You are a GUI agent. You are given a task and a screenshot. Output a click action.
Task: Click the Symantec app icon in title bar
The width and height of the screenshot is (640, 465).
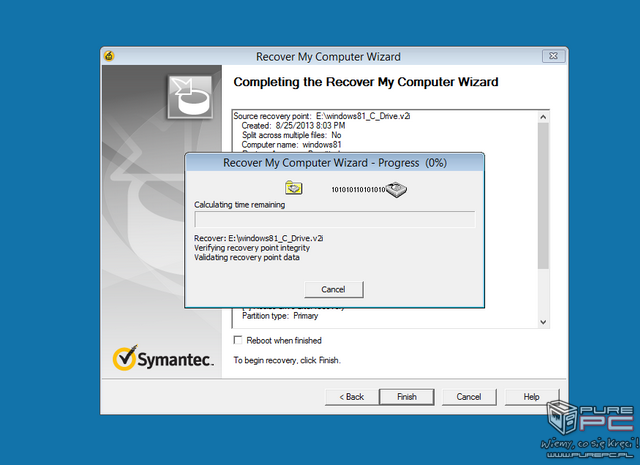pyautogui.click(x=109, y=56)
